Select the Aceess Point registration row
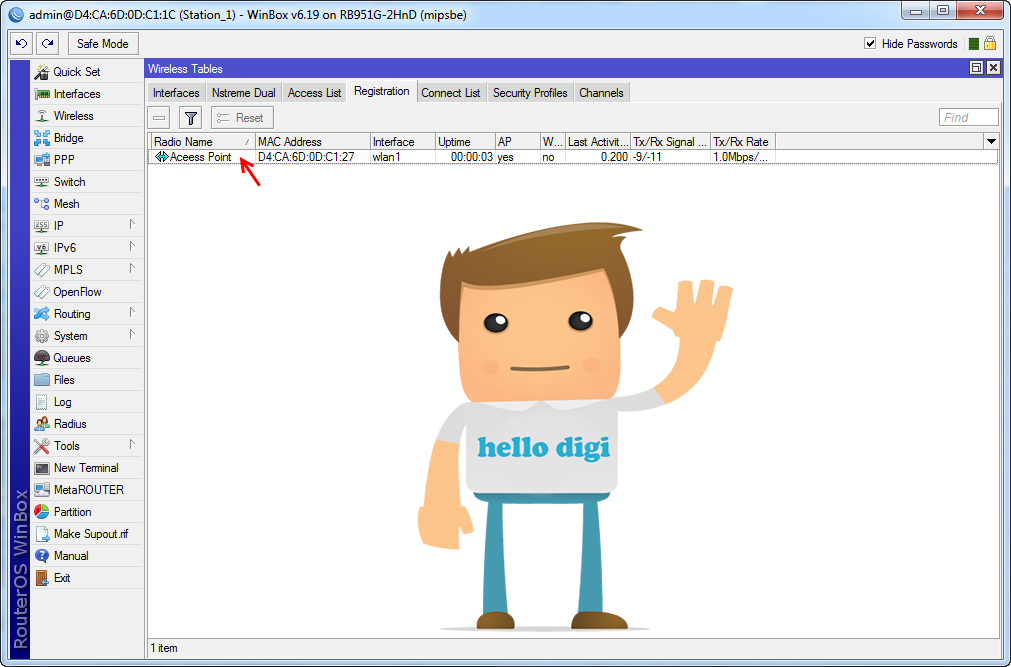Viewport: 1011px width, 667px height. coord(573,157)
